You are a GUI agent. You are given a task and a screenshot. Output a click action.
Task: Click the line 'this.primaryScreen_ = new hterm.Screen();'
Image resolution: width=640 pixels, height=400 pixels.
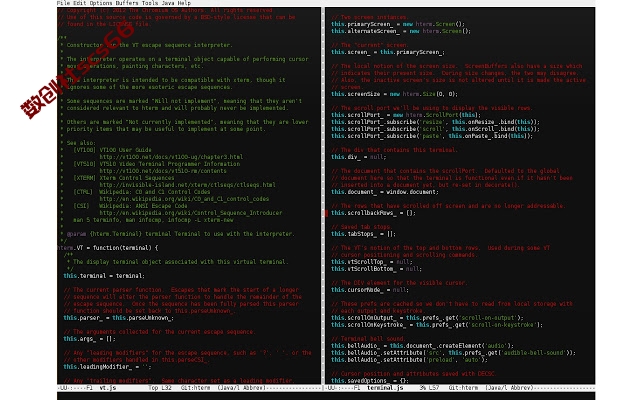398,24
